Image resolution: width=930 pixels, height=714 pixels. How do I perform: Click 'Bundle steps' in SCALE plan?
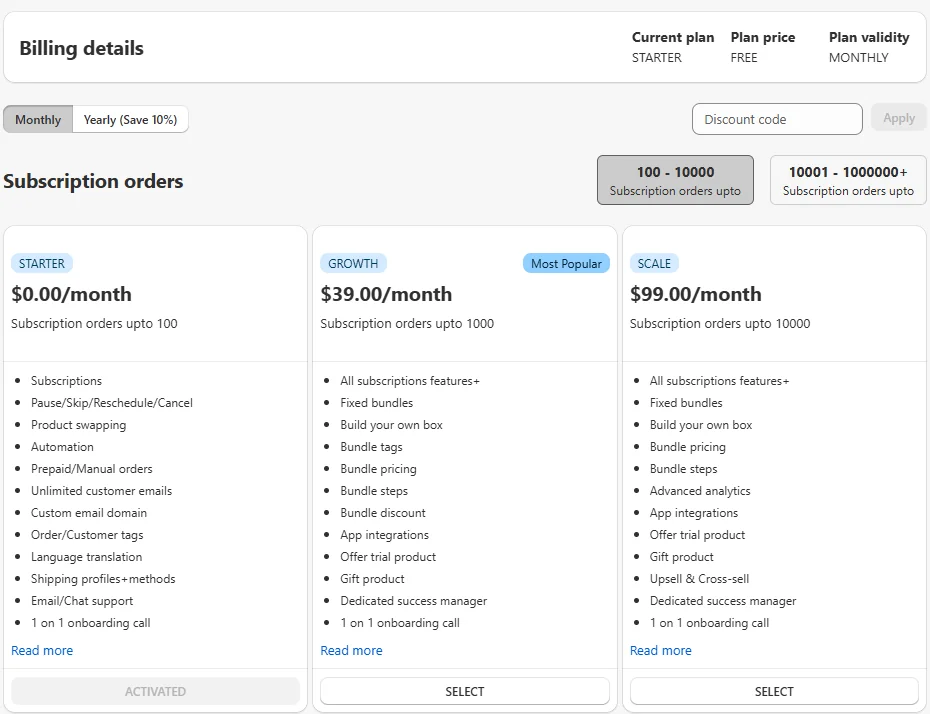click(x=683, y=468)
